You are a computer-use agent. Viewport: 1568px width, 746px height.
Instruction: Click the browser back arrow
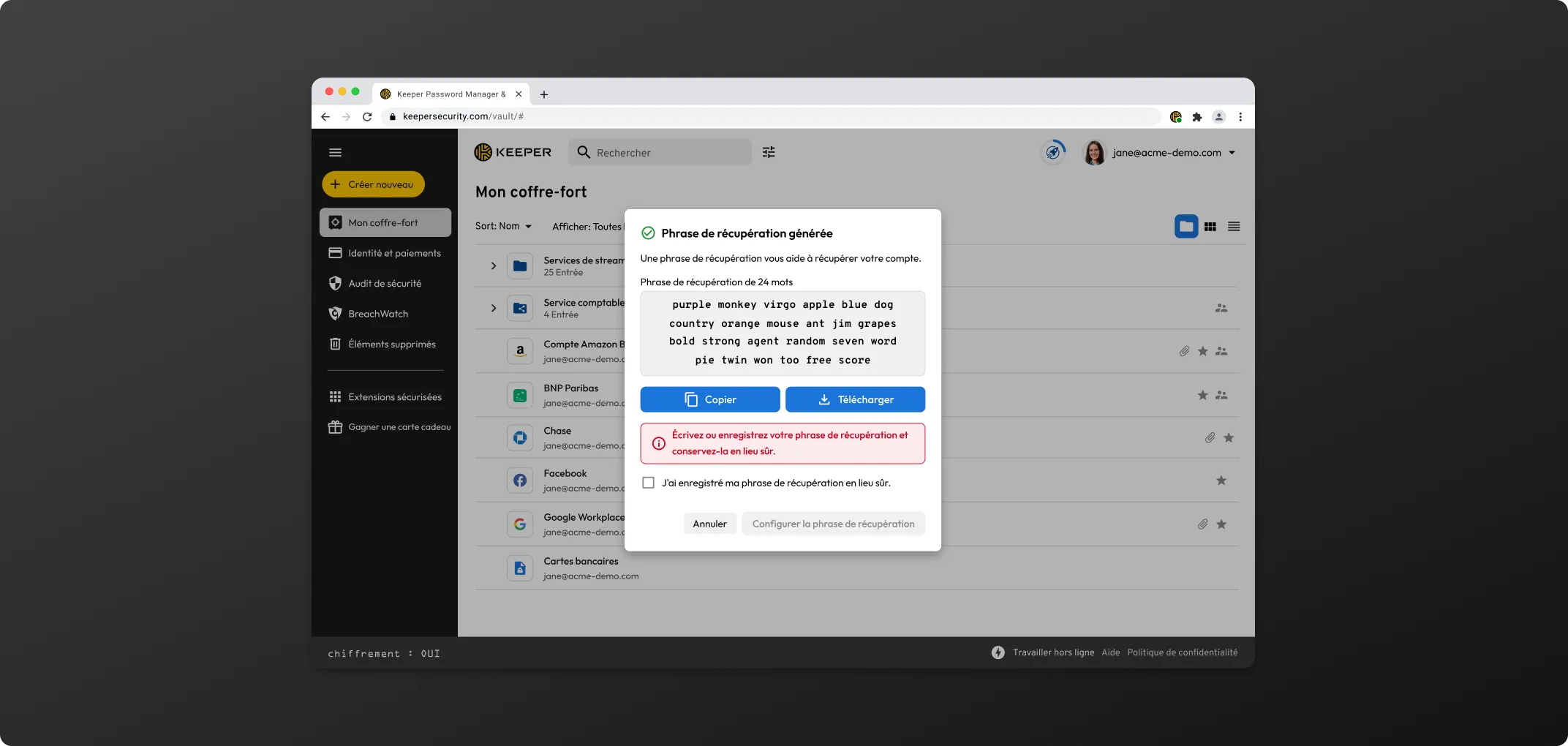coord(325,116)
